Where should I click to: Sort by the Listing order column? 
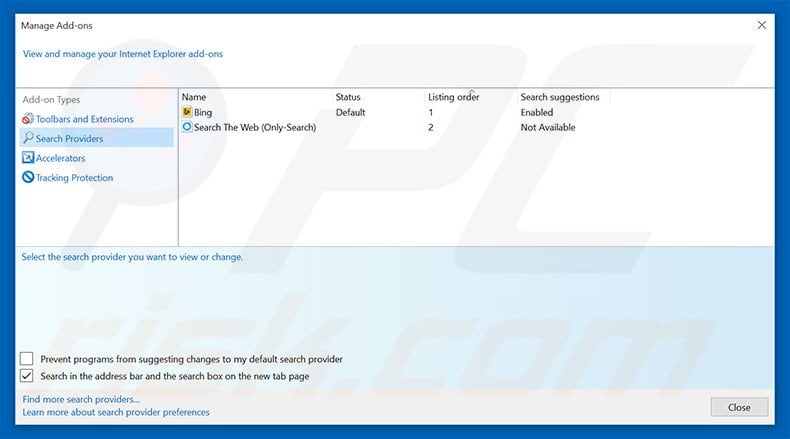tap(453, 97)
